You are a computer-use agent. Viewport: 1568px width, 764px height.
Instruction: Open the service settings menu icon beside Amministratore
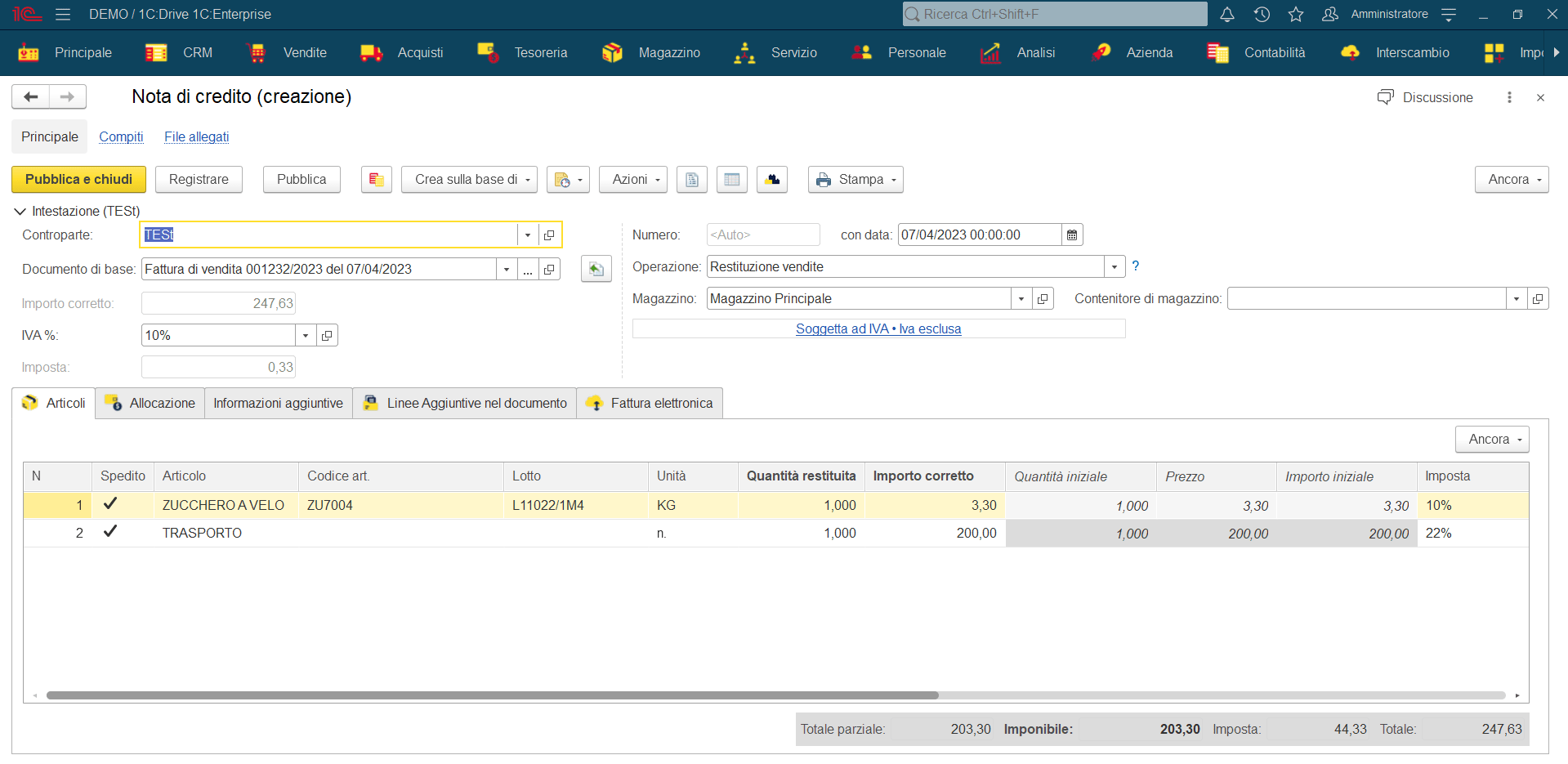tap(1449, 14)
